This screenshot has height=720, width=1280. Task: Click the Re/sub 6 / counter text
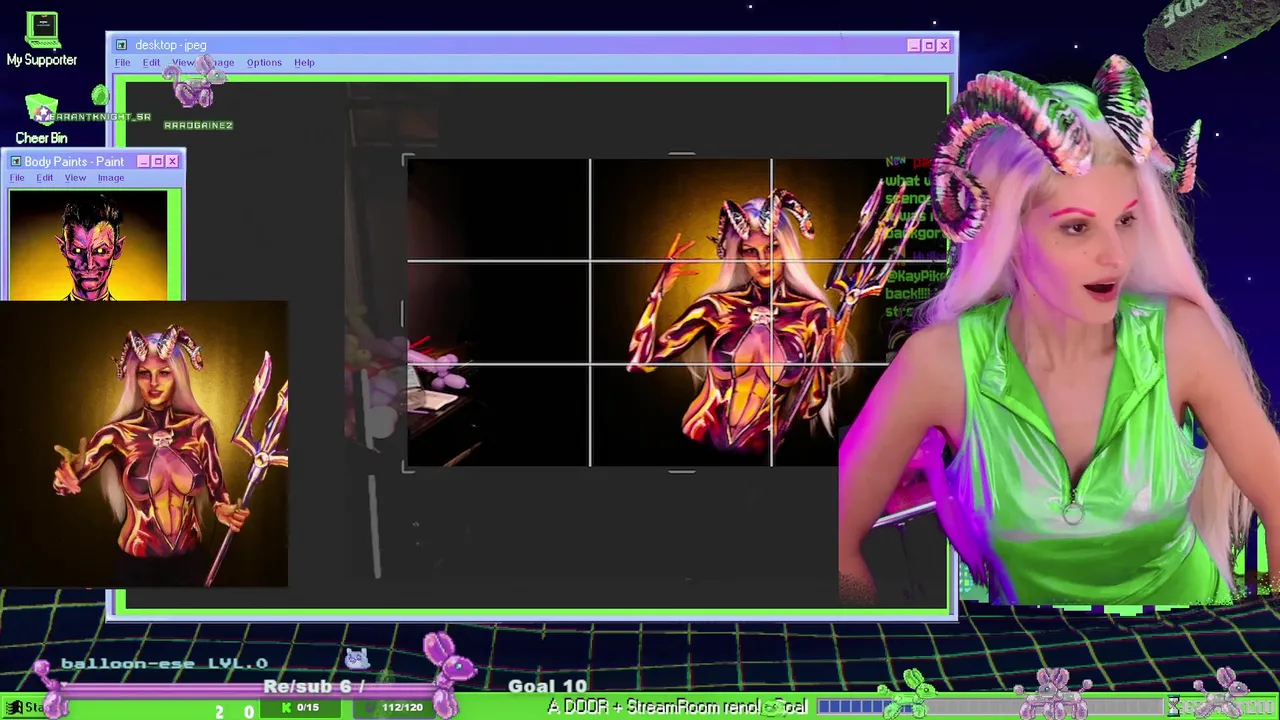313,686
